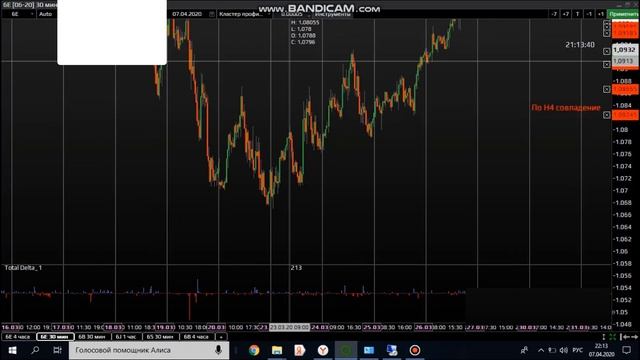Open Task View on the taskbar
Image resolution: width=640 pixels, height=360 pixels.
(58, 350)
